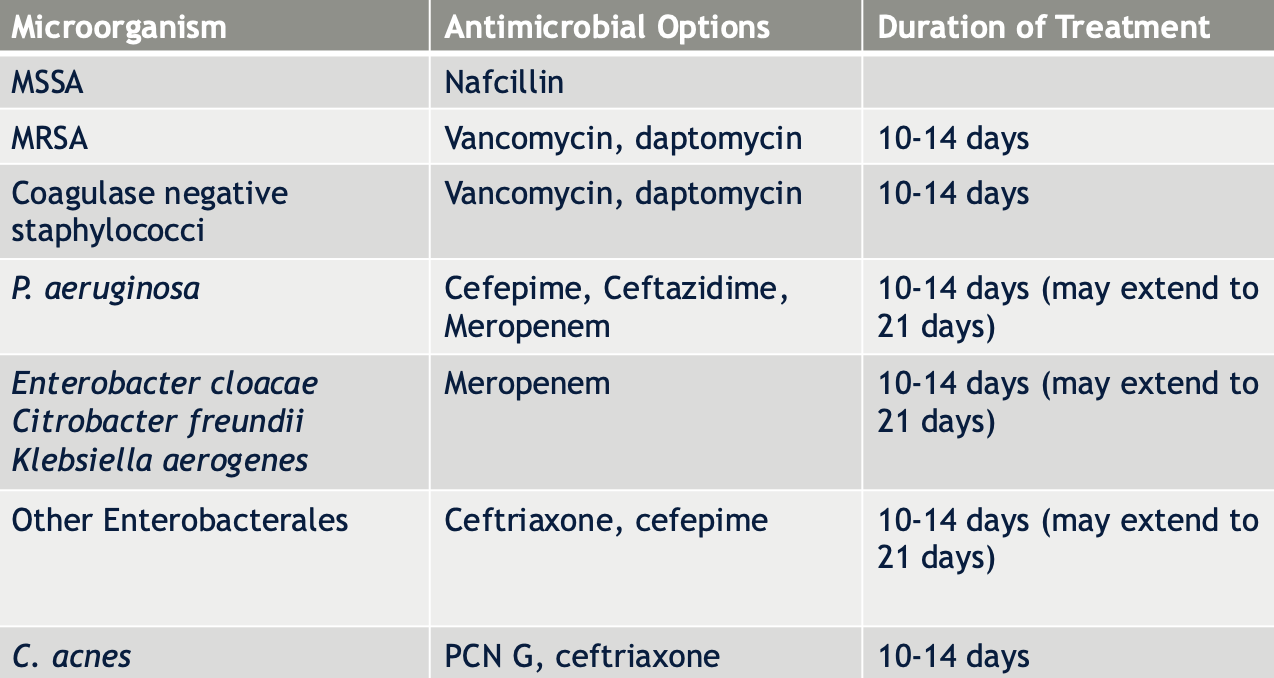The width and height of the screenshot is (1274, 678).
Task: Select the Coagulase negative staphylococci cell
Action: point(215,212)
